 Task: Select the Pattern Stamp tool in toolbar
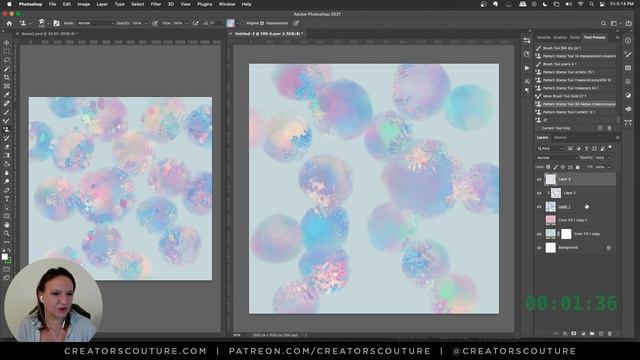pos(7,129)
